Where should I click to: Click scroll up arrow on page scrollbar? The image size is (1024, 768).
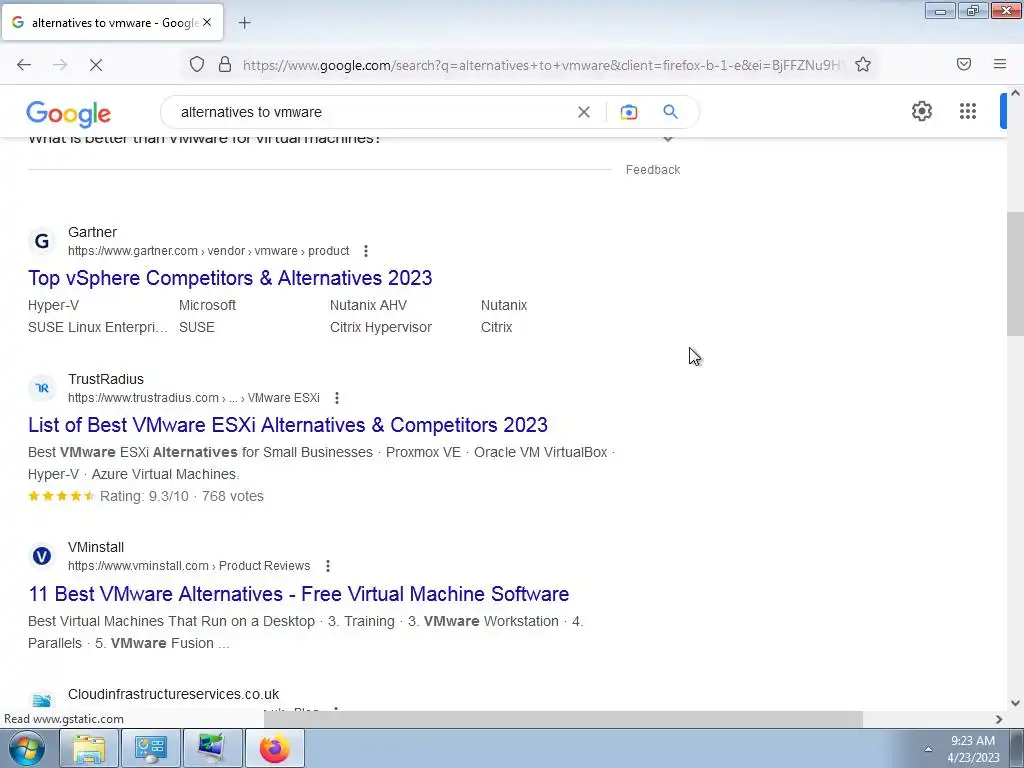click(x=1015, y=93)
